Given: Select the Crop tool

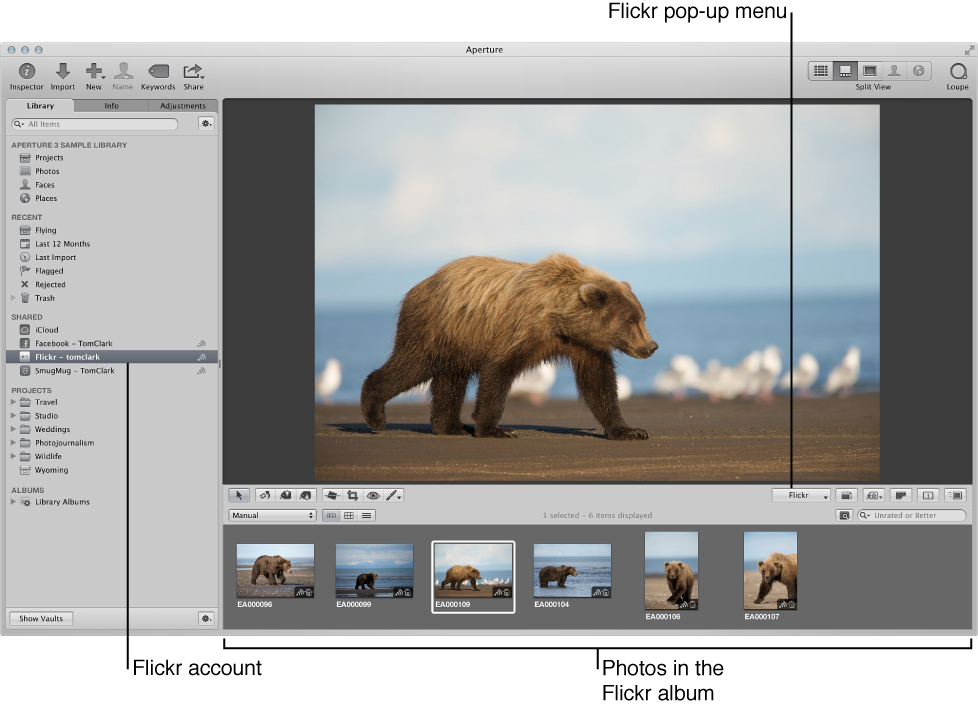Looking at the screenshot, I should (x=352, y=495).
